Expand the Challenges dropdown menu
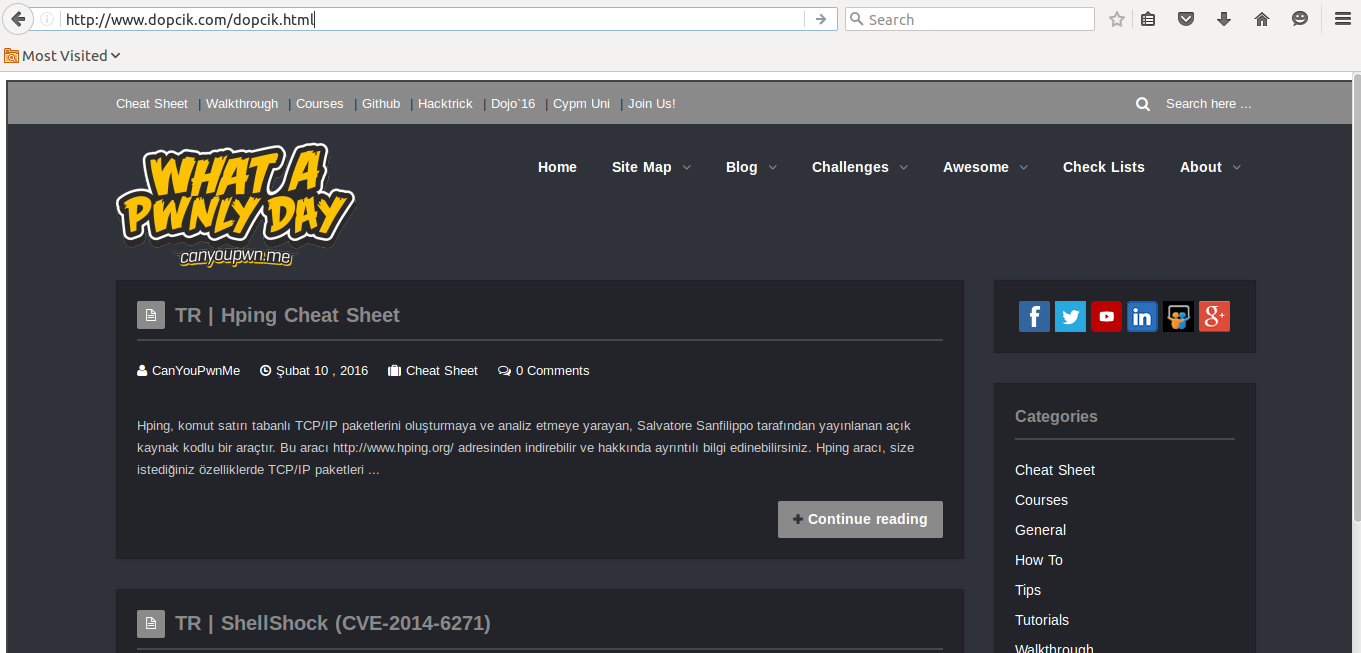Screen dimensions: 1361x653 [859, 167]
